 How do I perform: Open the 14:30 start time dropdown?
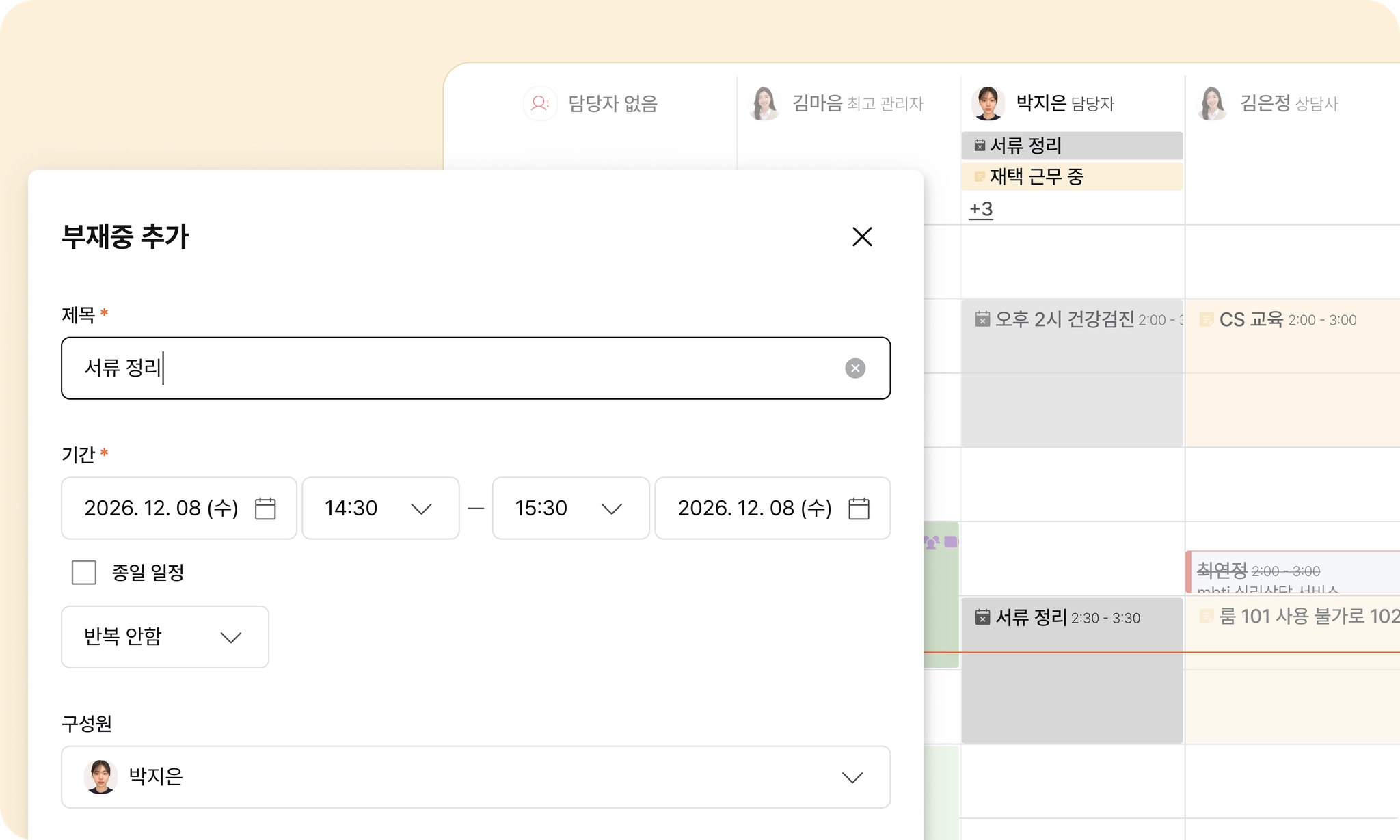(380, 509)
